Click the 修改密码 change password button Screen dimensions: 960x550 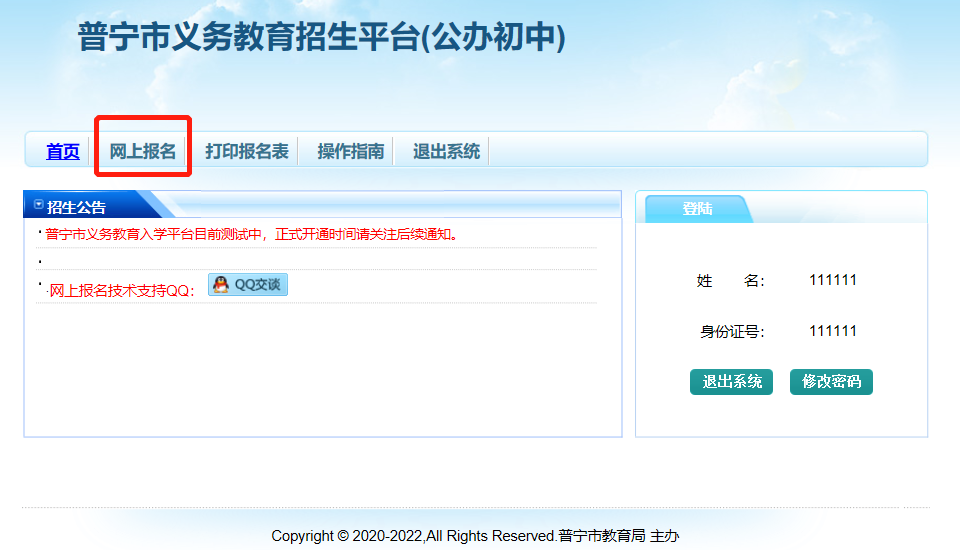tap(831, 382)
